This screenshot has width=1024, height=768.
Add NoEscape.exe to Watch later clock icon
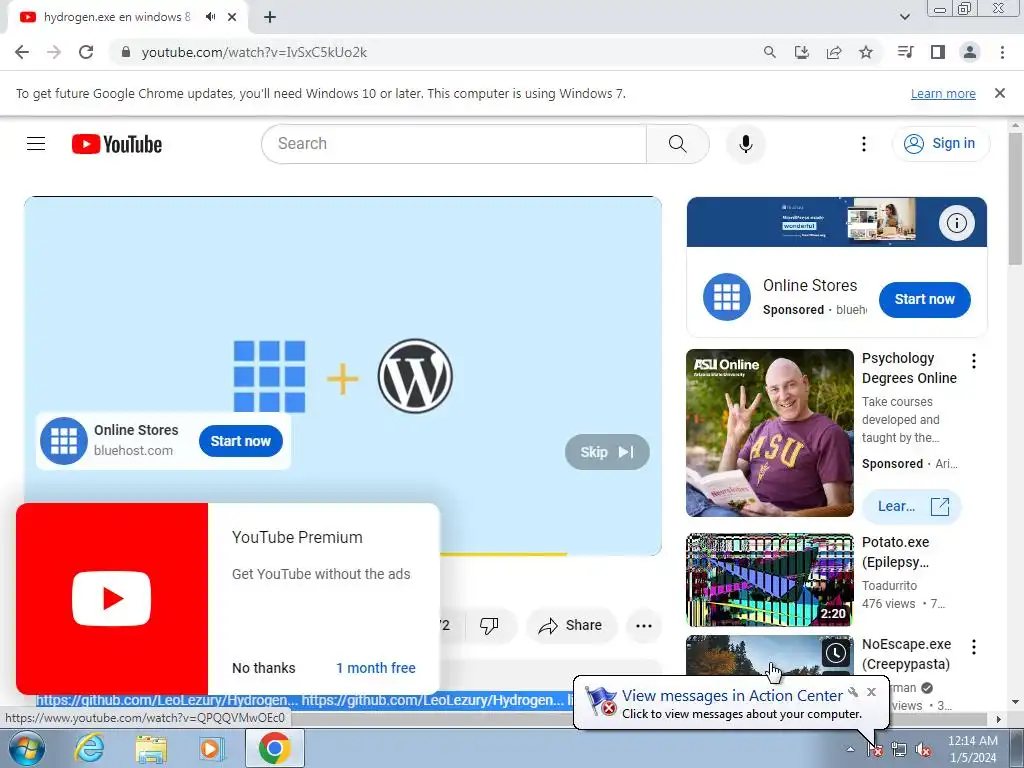tap(835, 652)
